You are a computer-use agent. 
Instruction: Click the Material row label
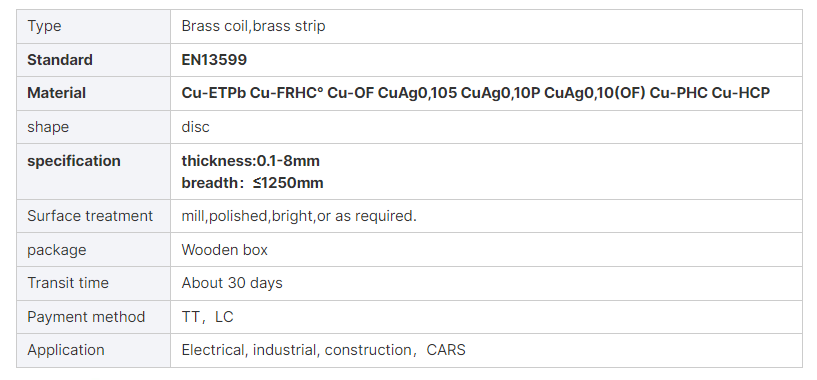(x=56, y=93)
